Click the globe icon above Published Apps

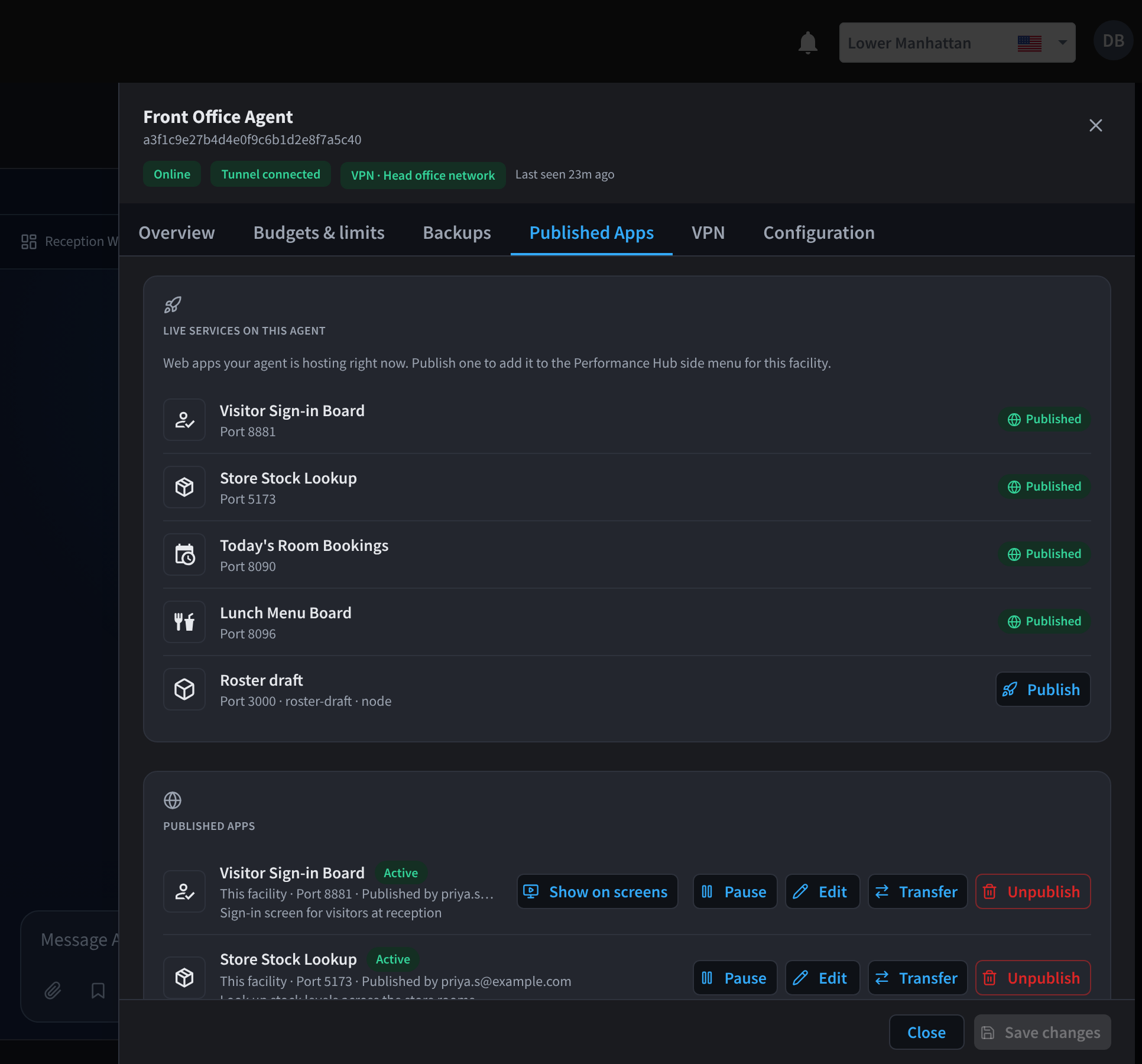pyautogui.click(x=173, y=800)
